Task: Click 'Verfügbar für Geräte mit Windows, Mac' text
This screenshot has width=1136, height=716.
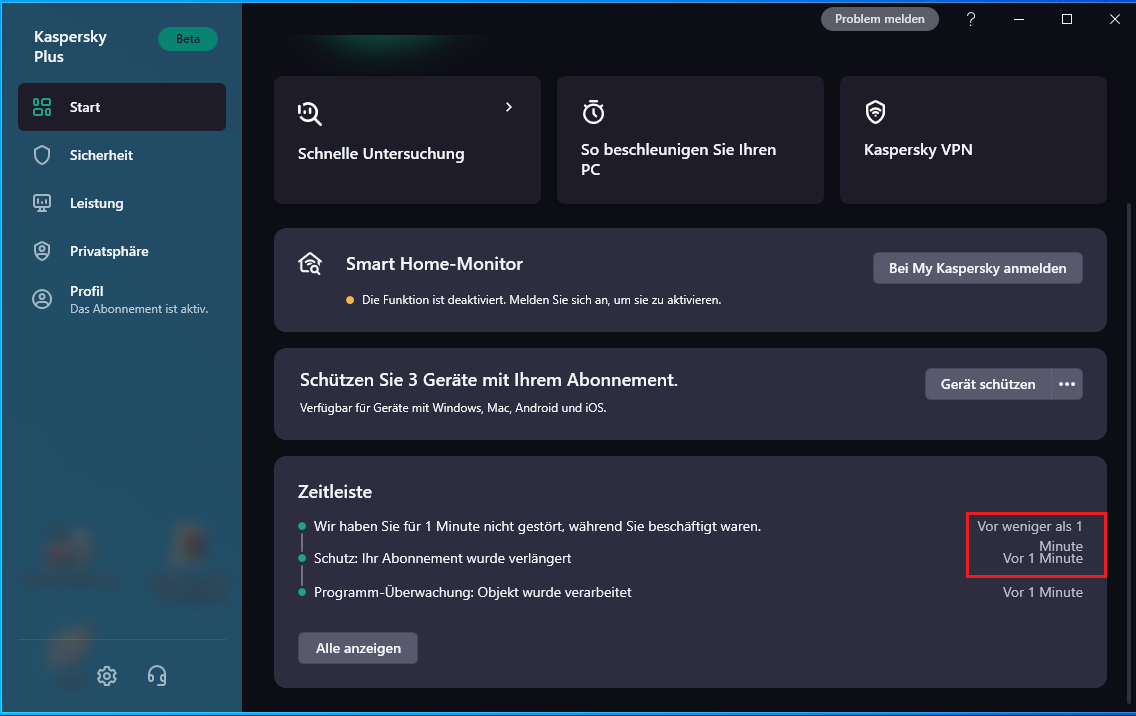Action: coord(453,408)
